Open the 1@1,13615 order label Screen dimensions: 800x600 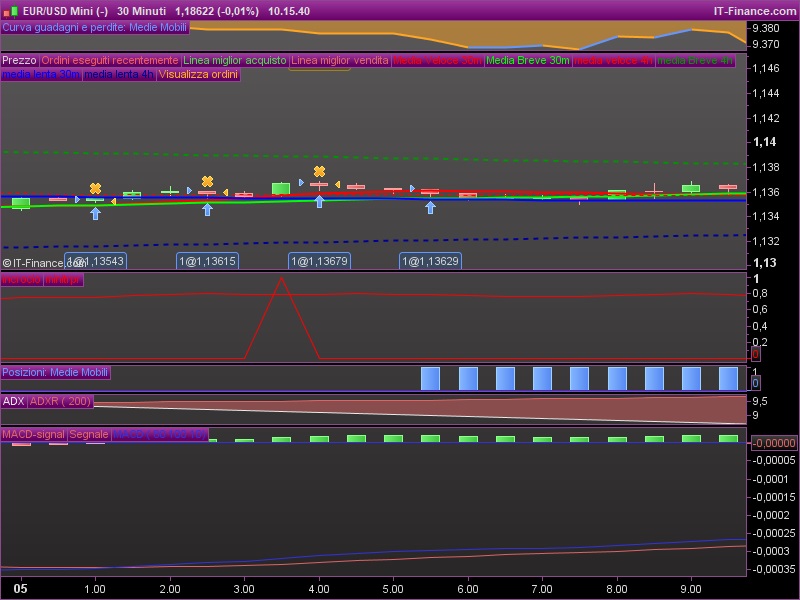(207, 261)
